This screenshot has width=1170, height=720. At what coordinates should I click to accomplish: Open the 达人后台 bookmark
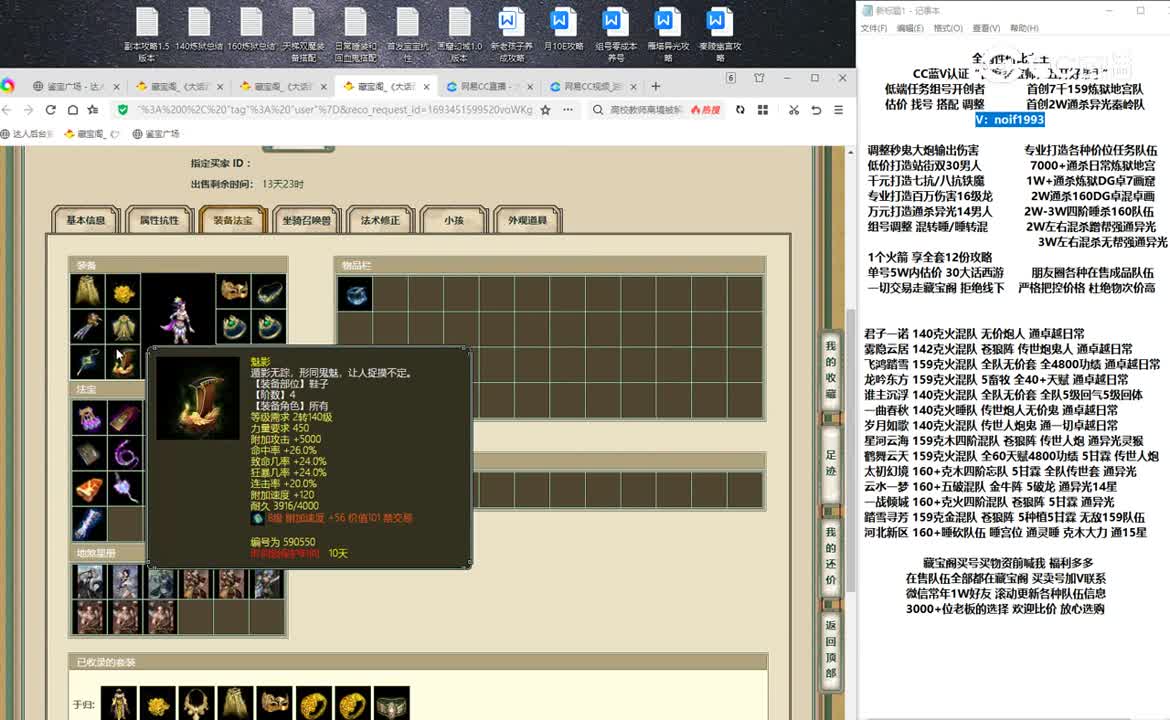(x=28, y=134)
